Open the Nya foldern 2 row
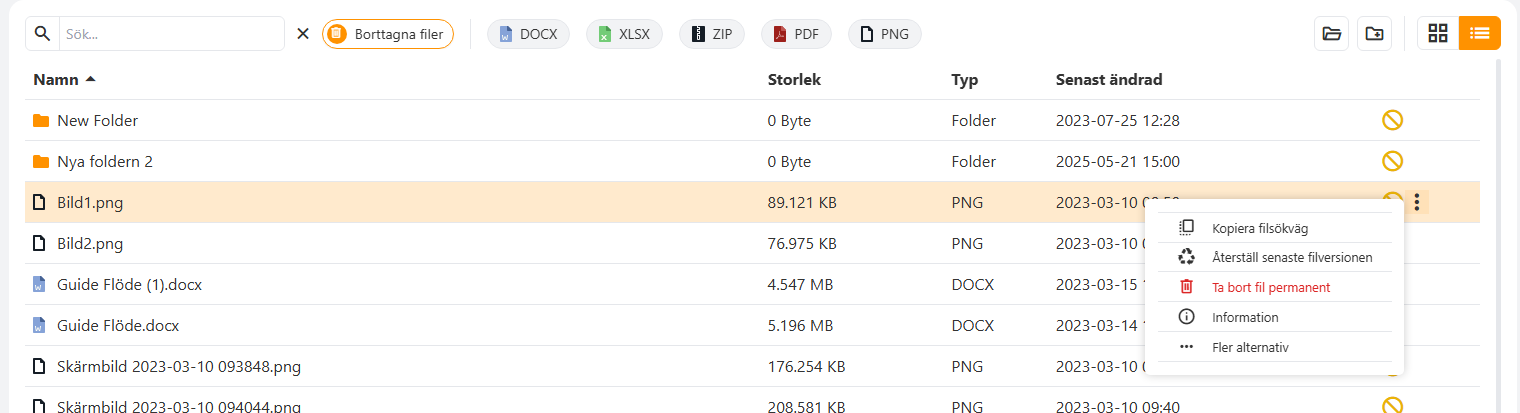Viewport: 1520px width, 413px height. point(752,161)
